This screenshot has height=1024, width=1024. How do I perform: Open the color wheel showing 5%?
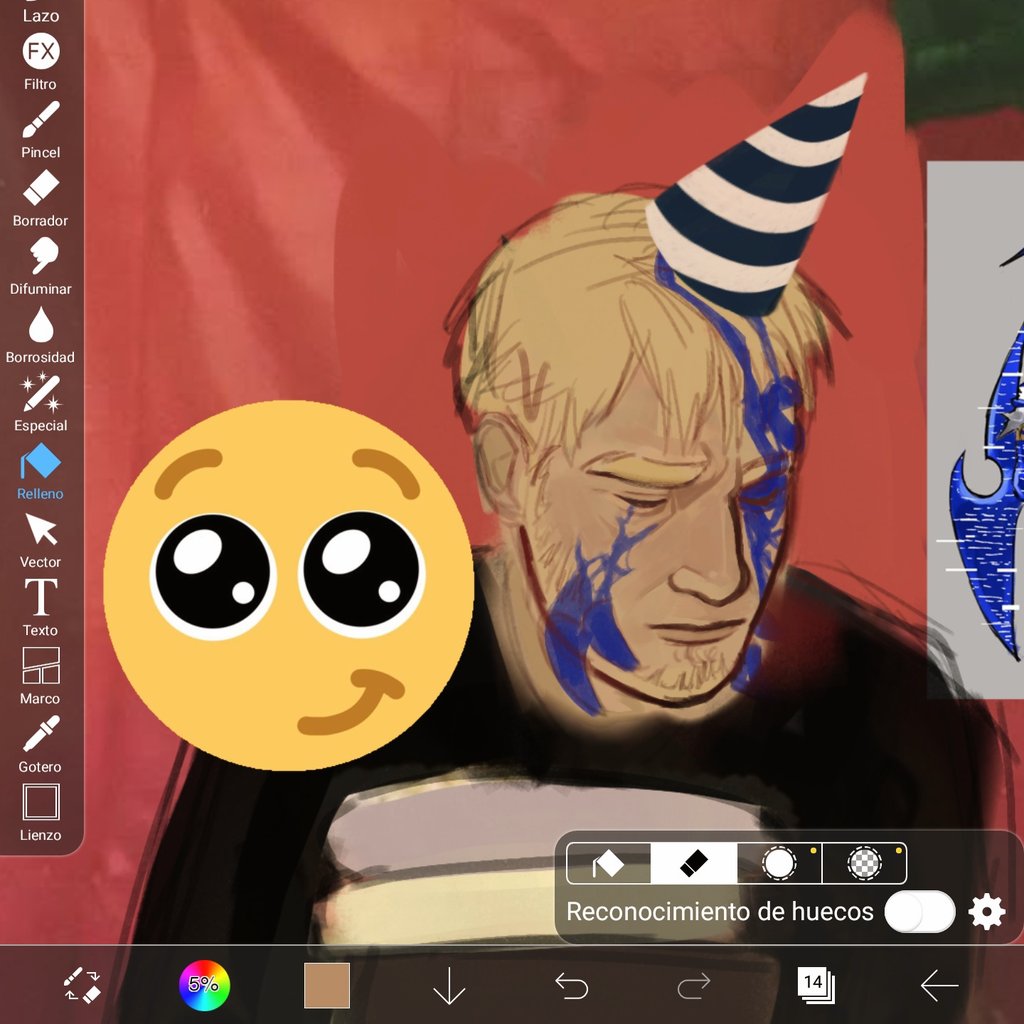point(204,985)
